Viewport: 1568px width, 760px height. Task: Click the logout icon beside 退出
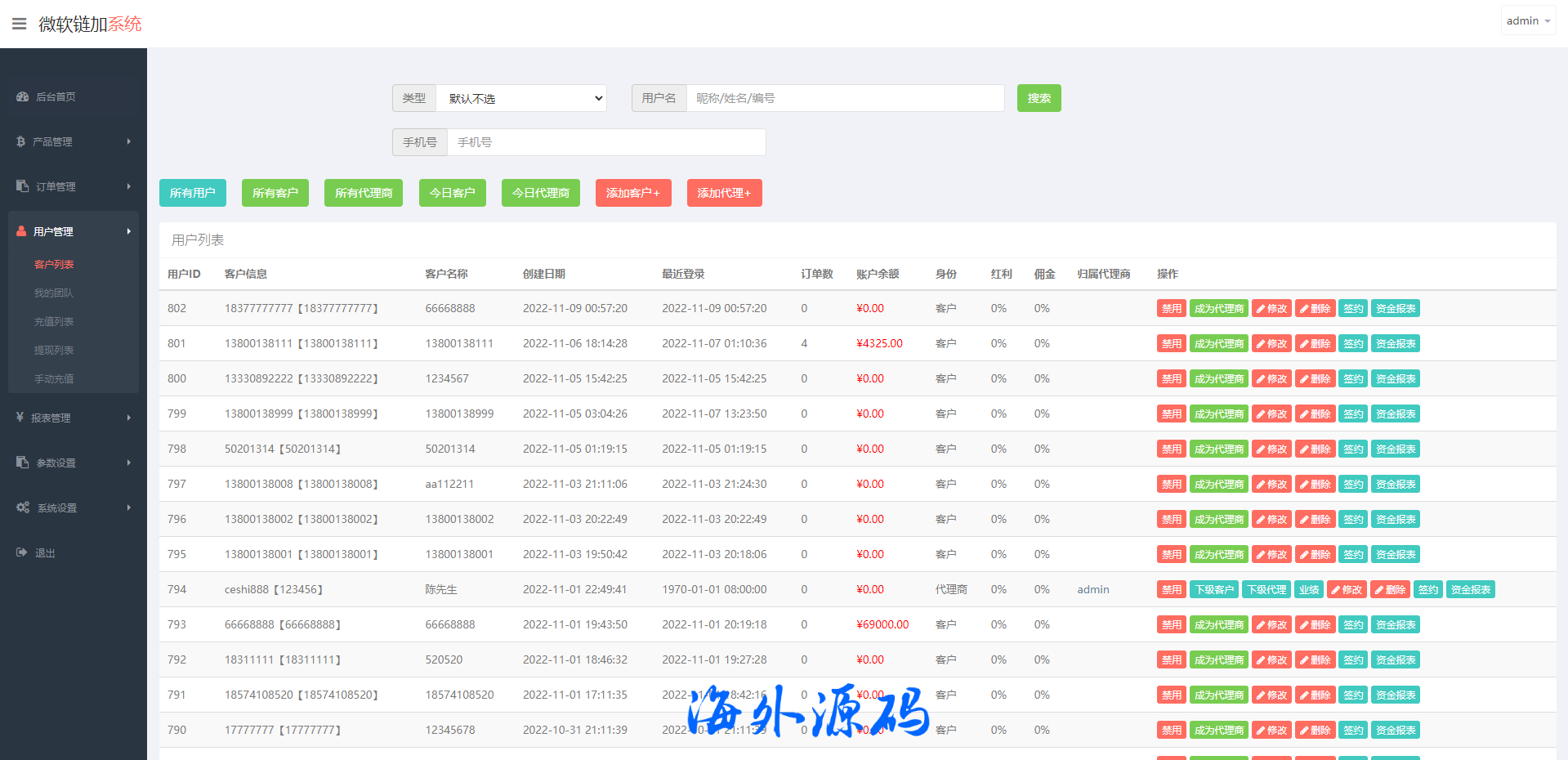coord(22,552)
